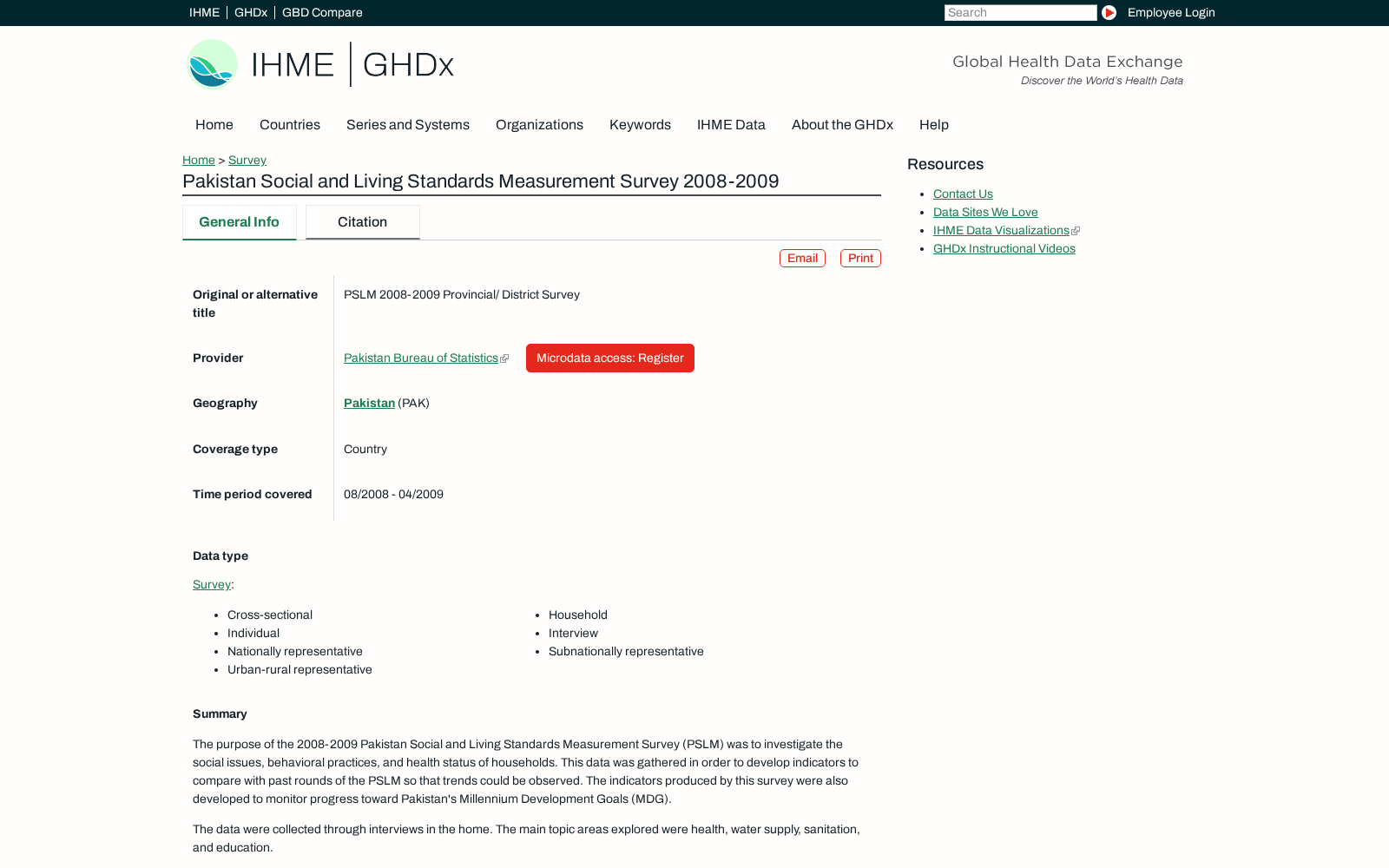Open IHME link in top bar

coord(204,12)
